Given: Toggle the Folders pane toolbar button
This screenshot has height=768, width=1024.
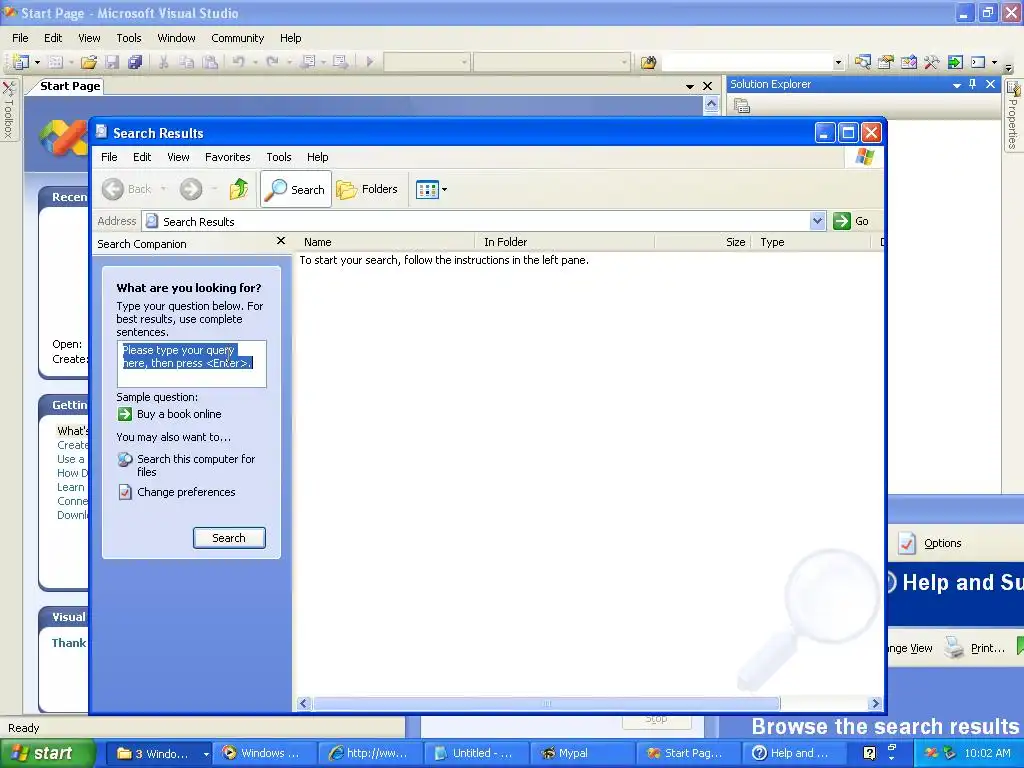Looking at the screenshot, I should click(x=367, y=189).
